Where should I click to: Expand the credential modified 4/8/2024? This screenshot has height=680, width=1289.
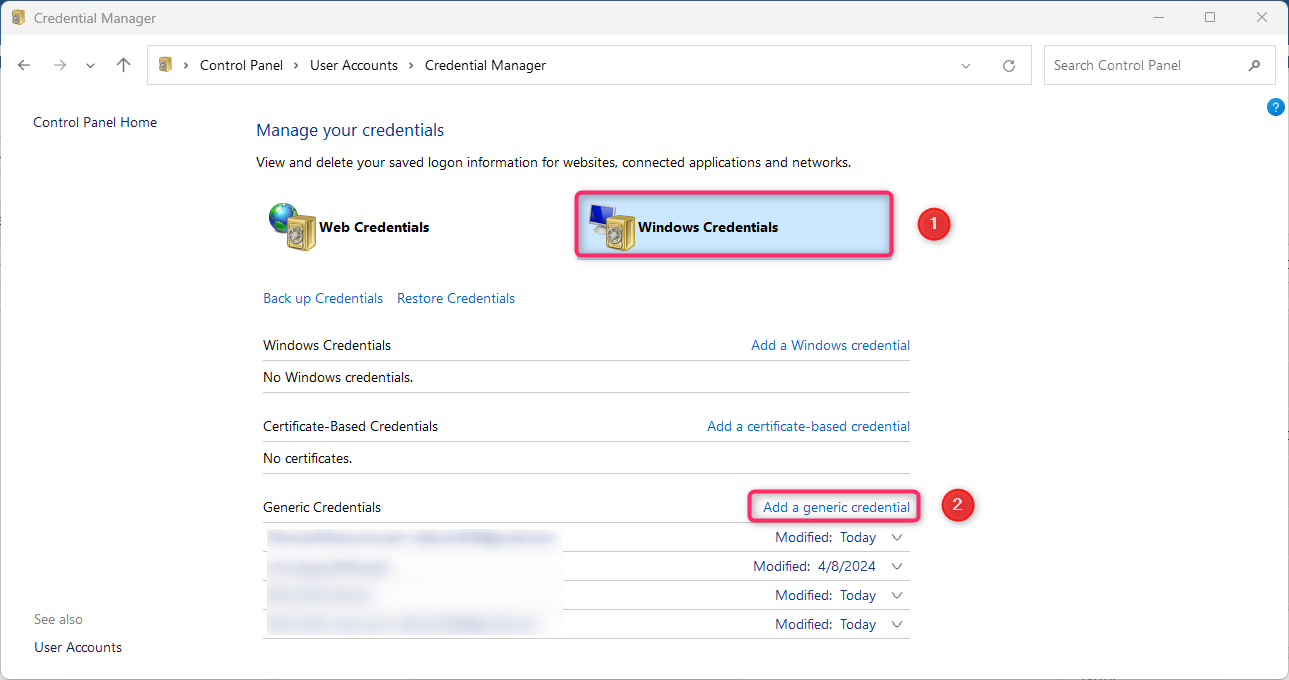[x=897, y=566]
